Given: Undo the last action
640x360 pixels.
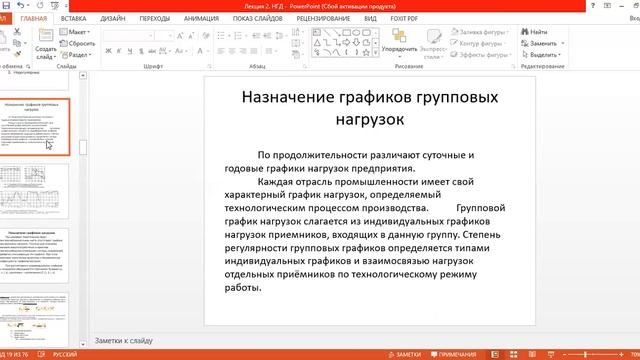Looking at the screenshot, I should point(20,6).
